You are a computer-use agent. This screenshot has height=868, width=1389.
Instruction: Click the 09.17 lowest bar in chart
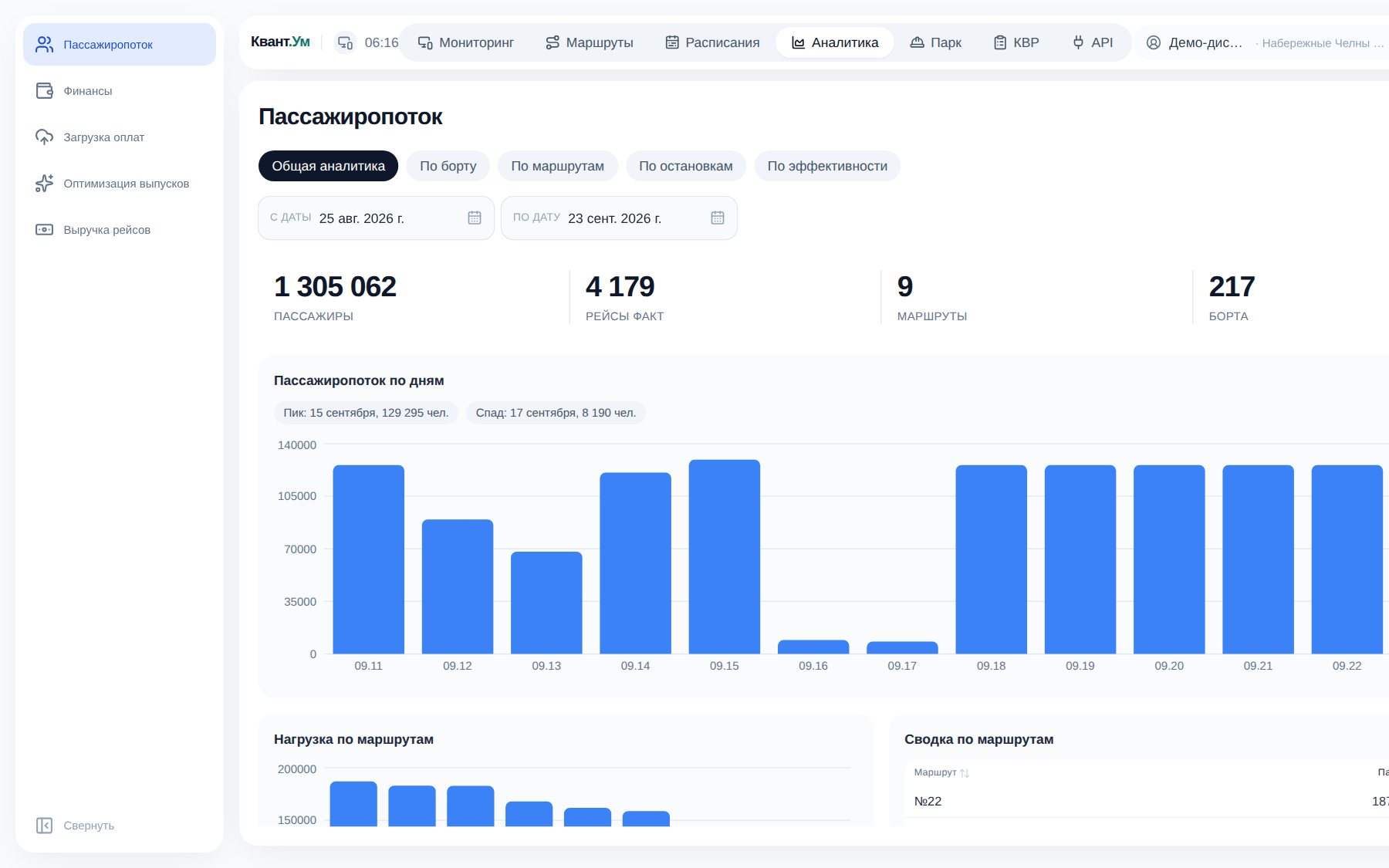(x=902, y=647)
